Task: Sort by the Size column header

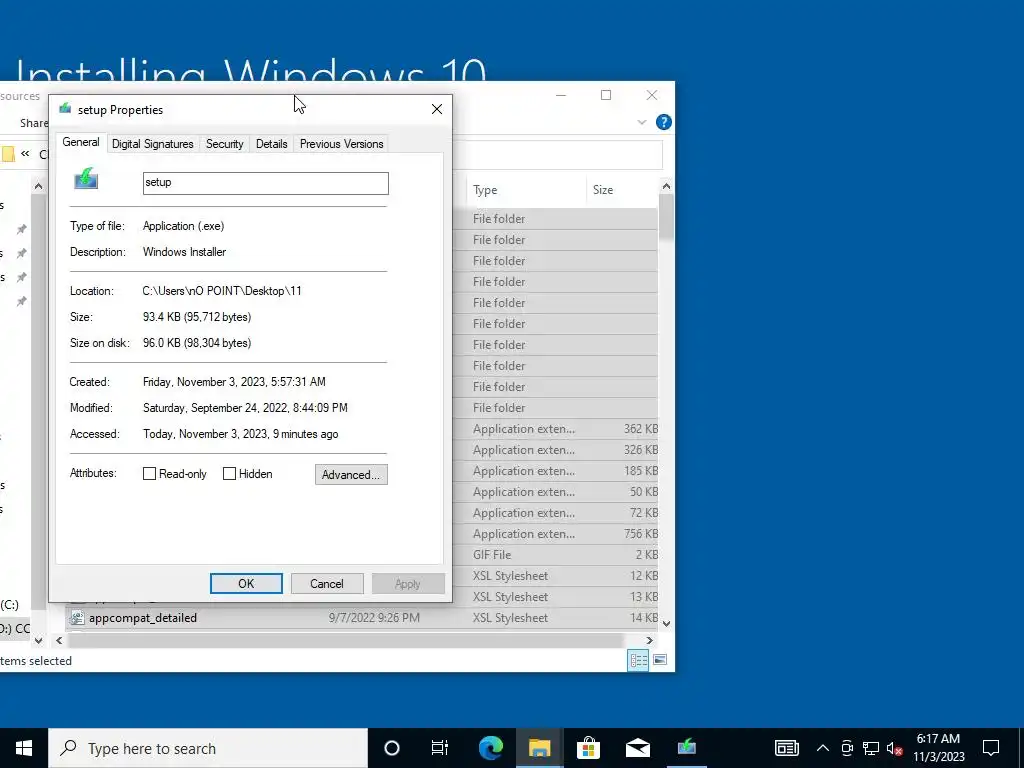Action: (x=622, y=190)
